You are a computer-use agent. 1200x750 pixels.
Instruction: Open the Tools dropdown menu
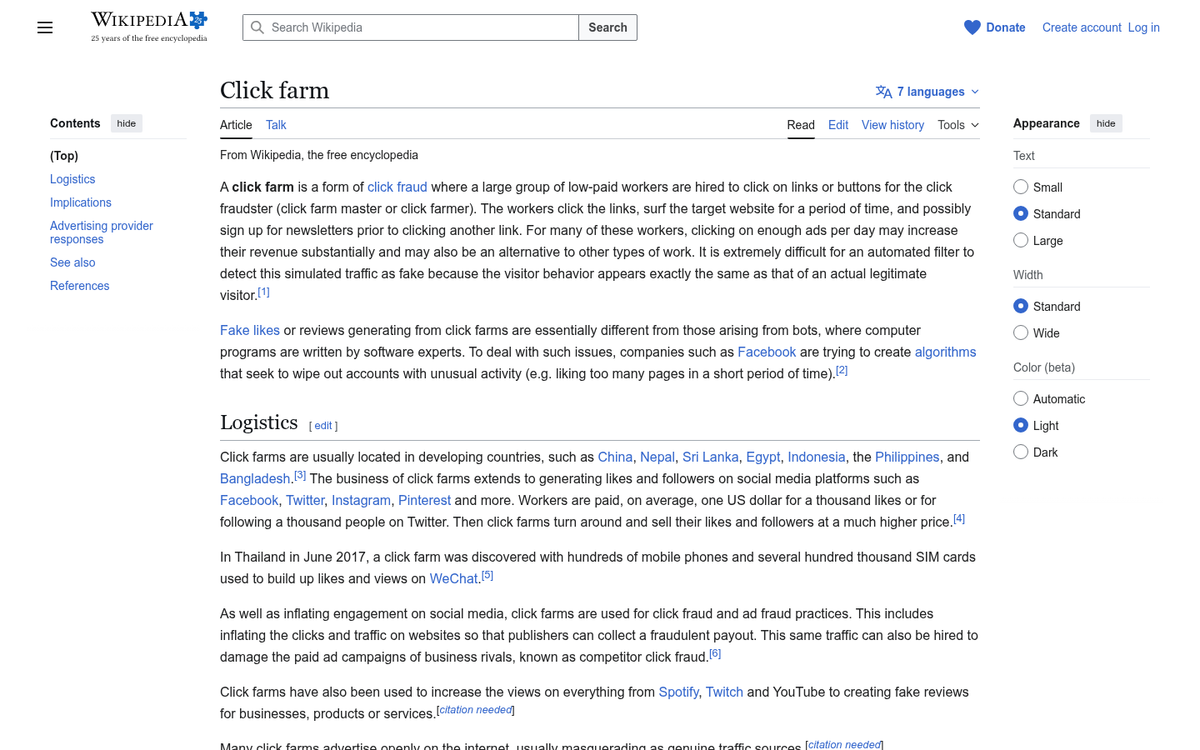click(957, 125)
